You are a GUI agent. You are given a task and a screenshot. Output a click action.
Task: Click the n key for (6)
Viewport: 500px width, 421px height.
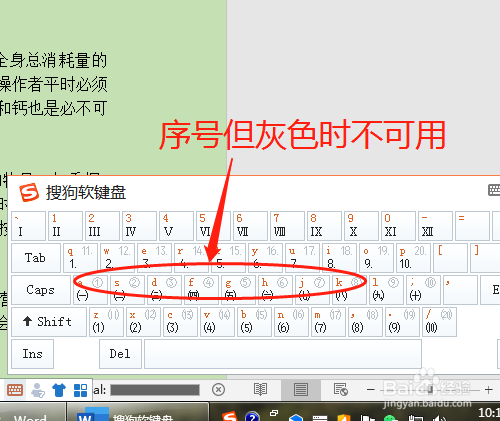click(x=291, y=322)
